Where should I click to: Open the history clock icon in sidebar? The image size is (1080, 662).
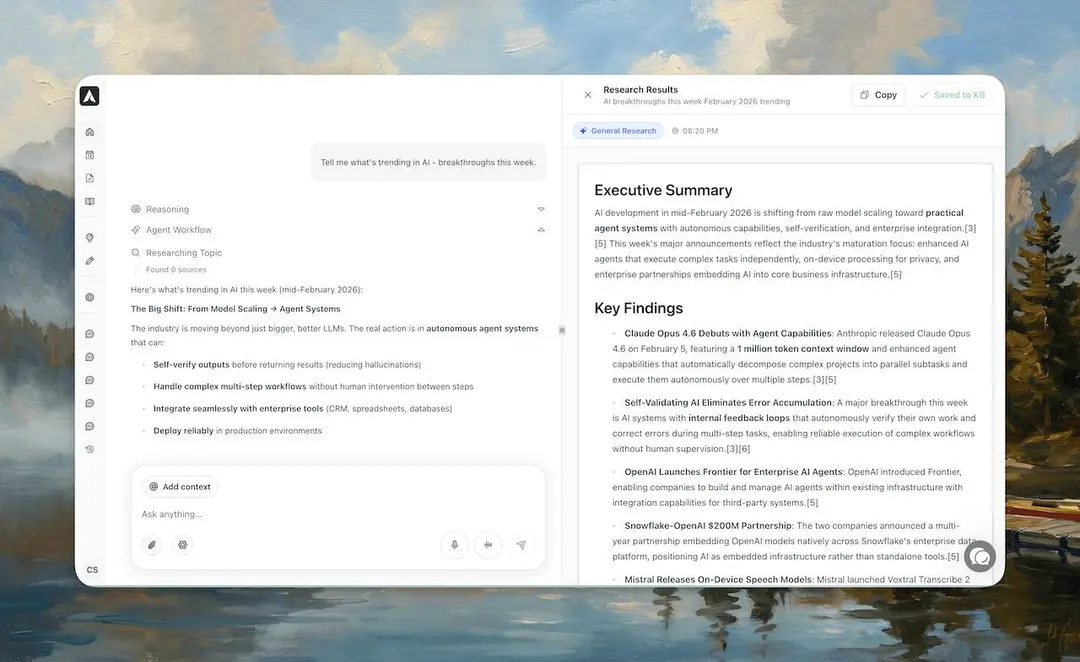tap(90, 449)
